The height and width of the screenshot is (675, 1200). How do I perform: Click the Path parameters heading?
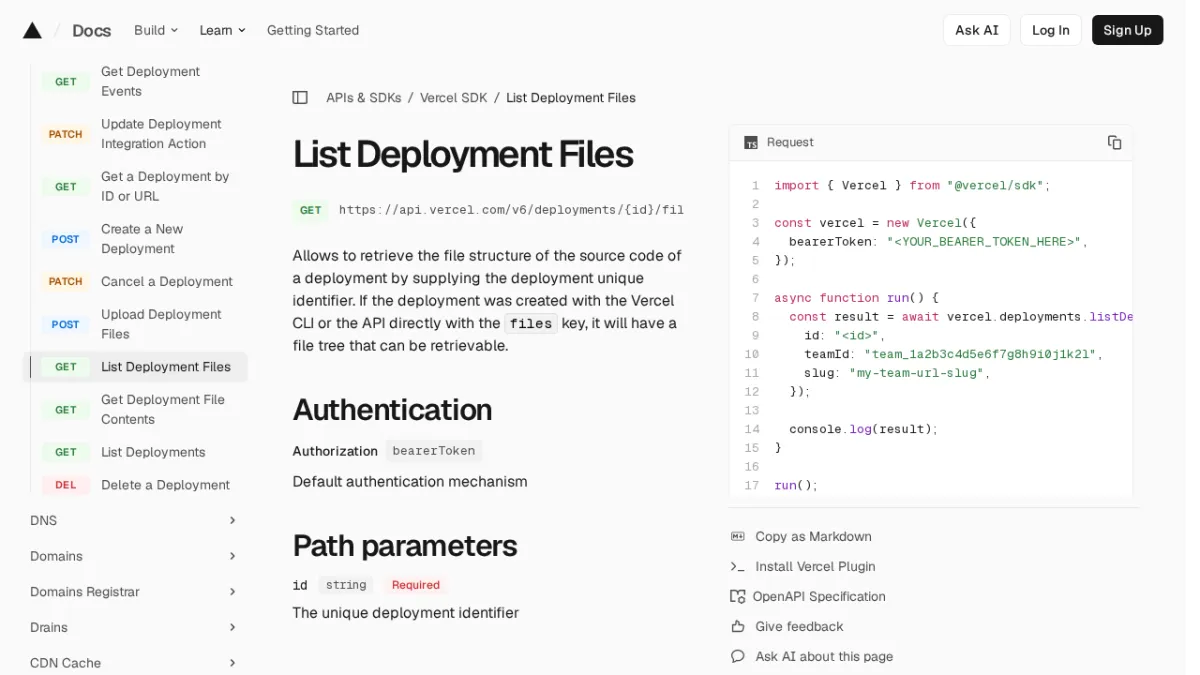[x=405, y=546]
